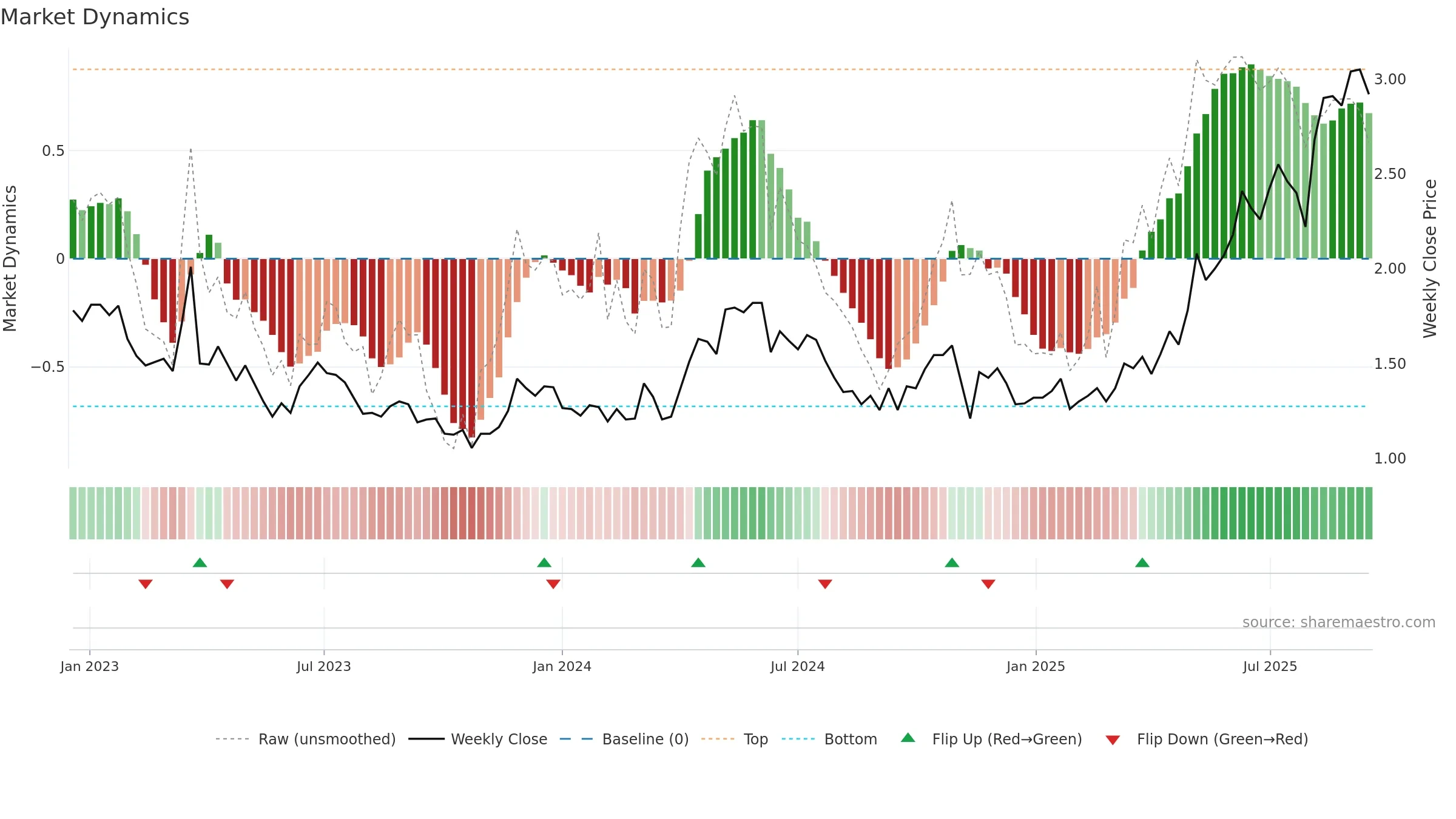Click the green Flip Up triangle icon in legend
This screenshot has width=1456, height=819.
908,738
